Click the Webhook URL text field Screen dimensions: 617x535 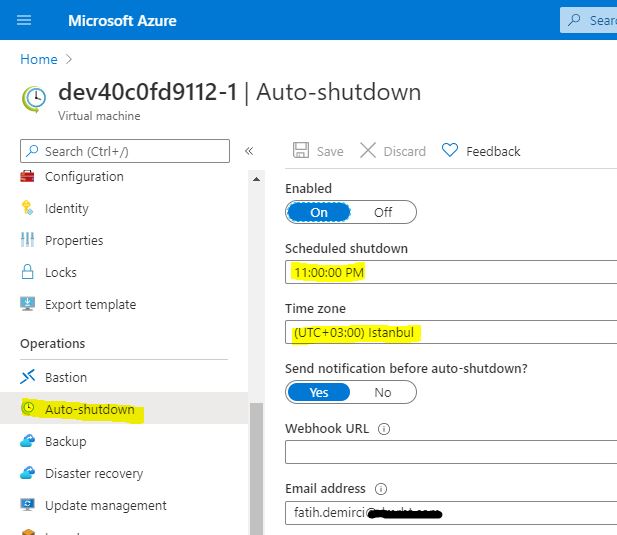click(451, 452)
